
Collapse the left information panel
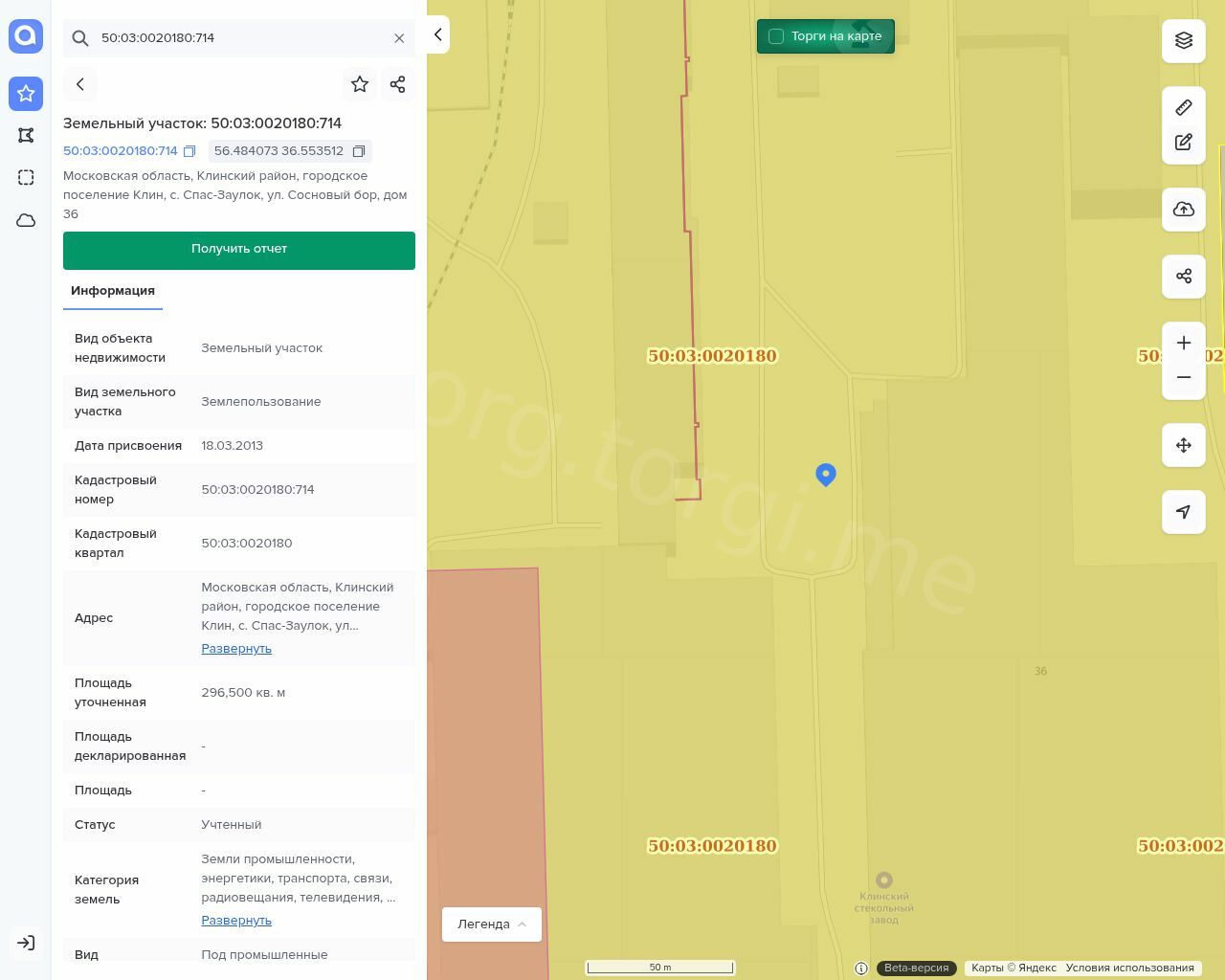(x=437, y=34)
